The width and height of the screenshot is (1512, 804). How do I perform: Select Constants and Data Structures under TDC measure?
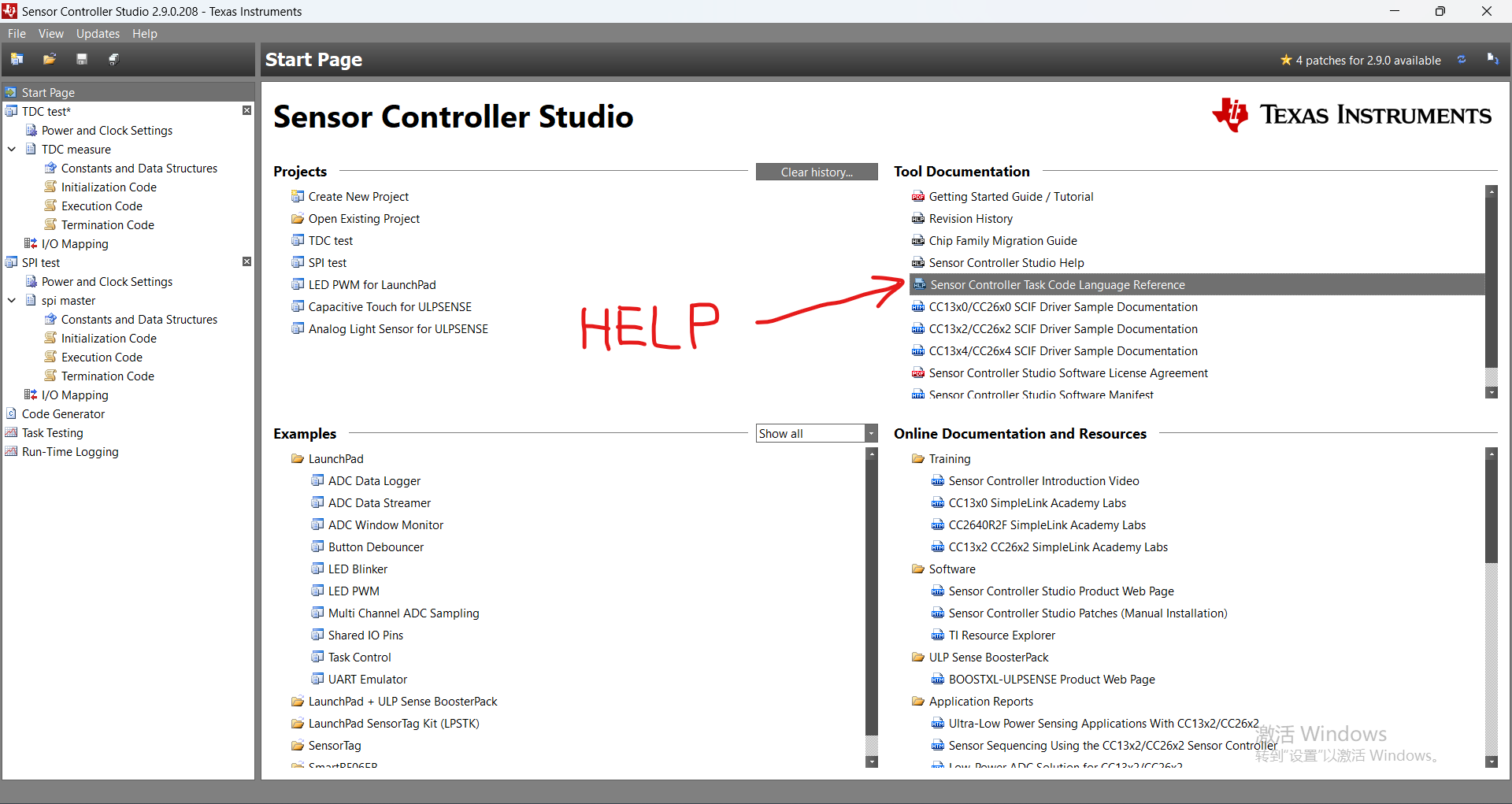click(x=139, y=168)
